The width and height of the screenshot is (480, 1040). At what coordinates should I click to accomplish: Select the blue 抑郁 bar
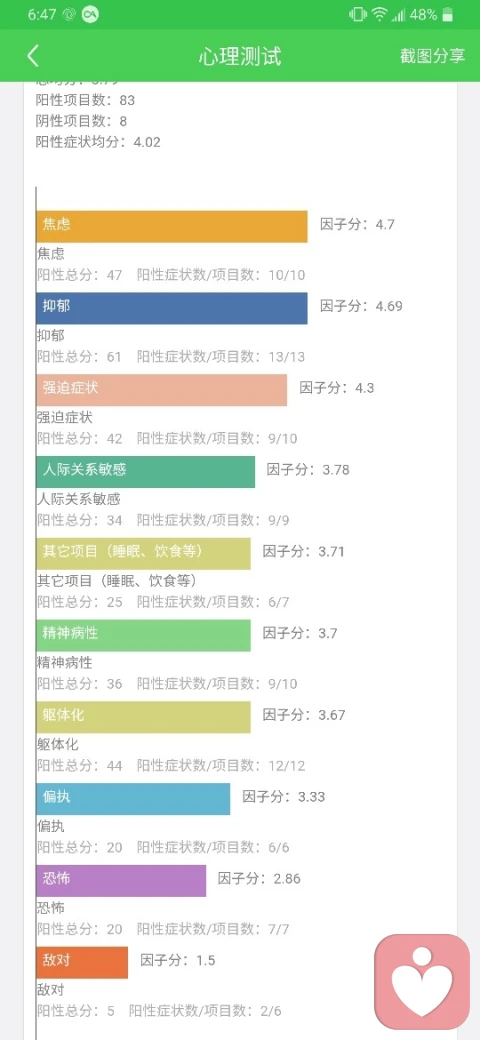[172, 308]
